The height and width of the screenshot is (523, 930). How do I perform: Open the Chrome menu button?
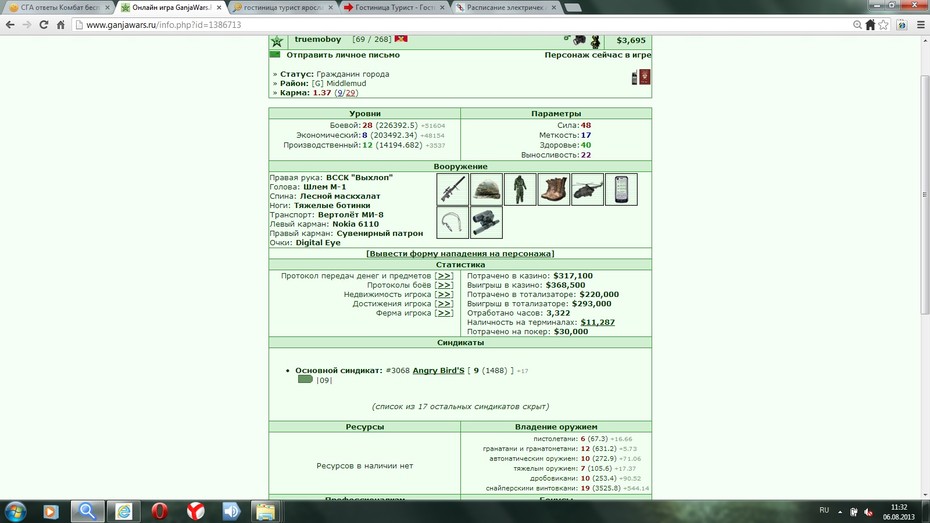[x=921, y=25]
